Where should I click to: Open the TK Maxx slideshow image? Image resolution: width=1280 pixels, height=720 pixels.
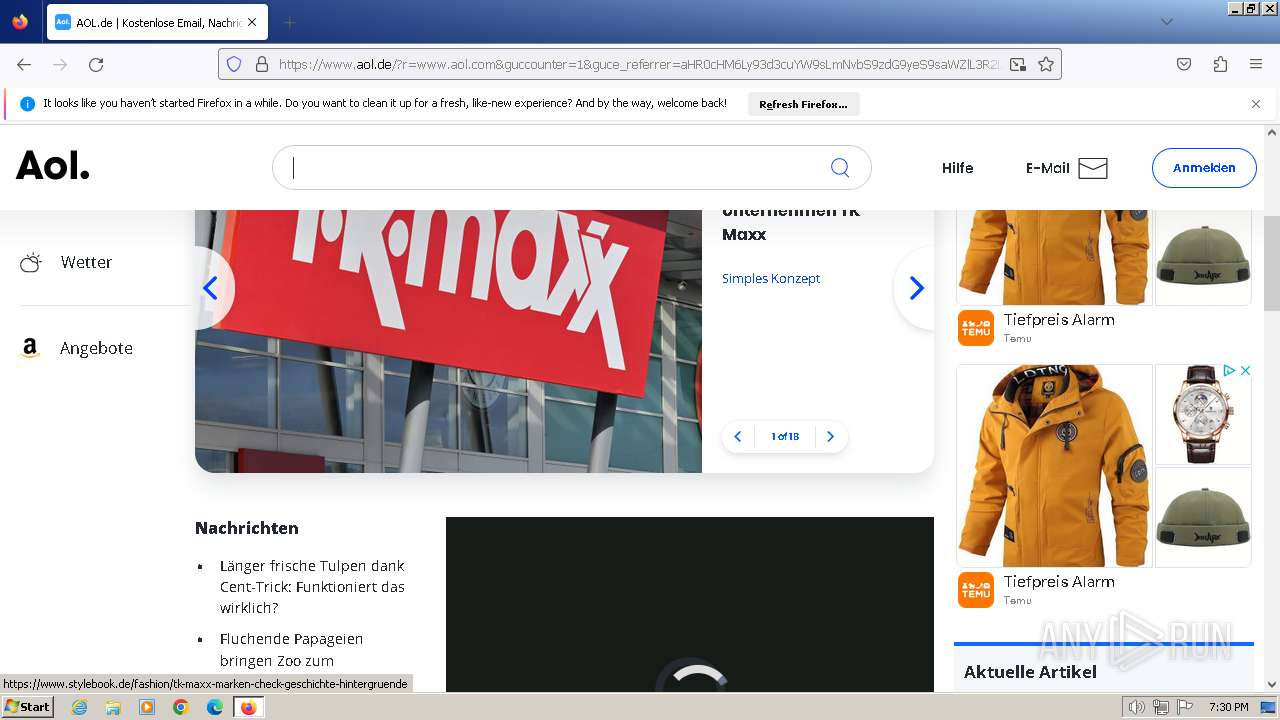point(448,341)
